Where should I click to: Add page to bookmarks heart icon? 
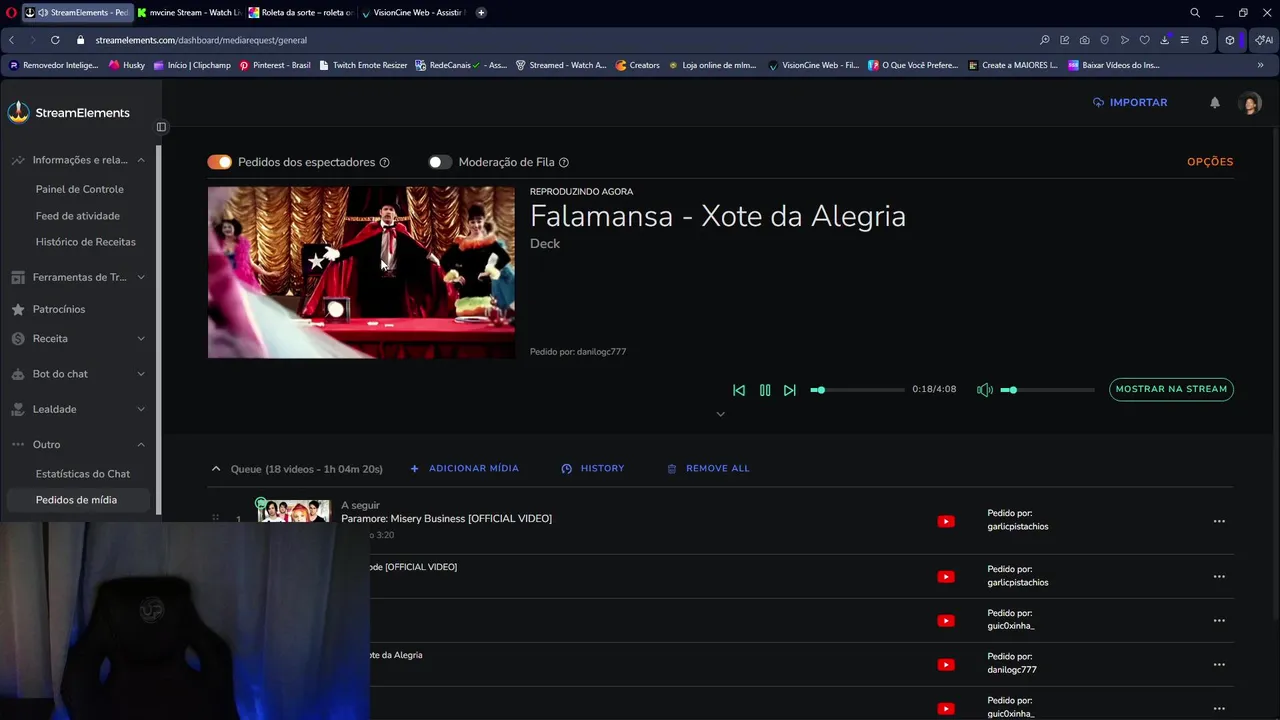[1145, 40]
